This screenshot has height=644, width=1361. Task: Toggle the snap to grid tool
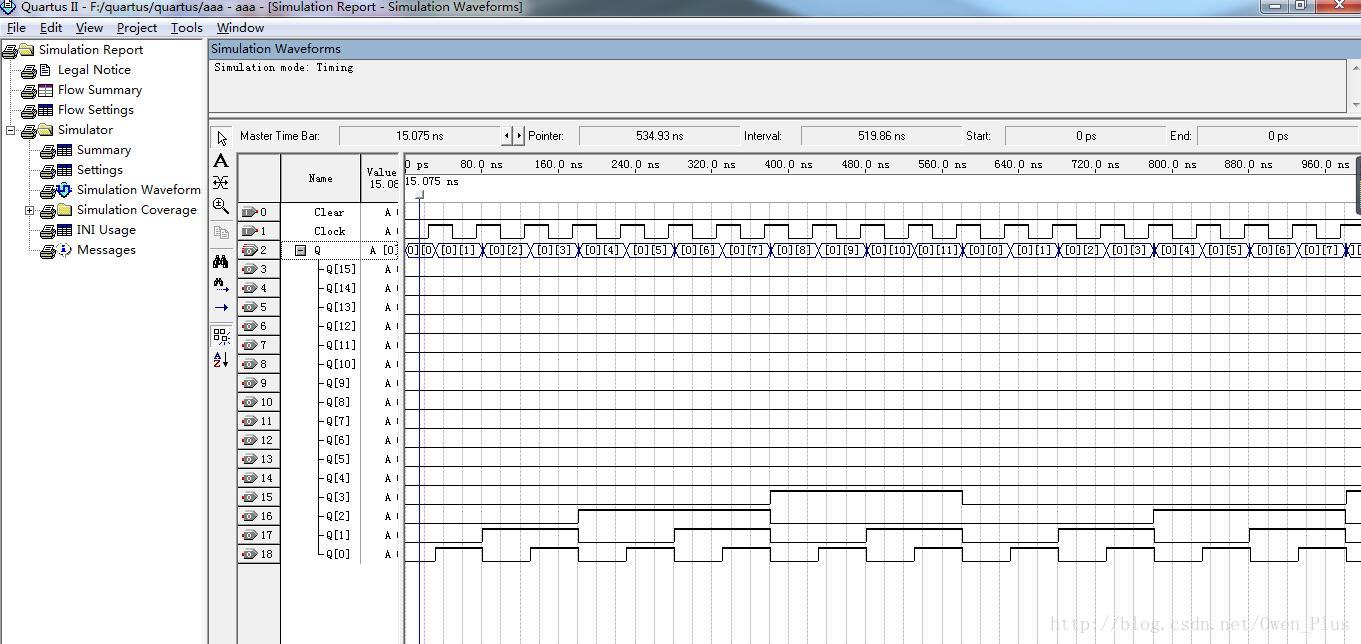(x=221, y=336)
